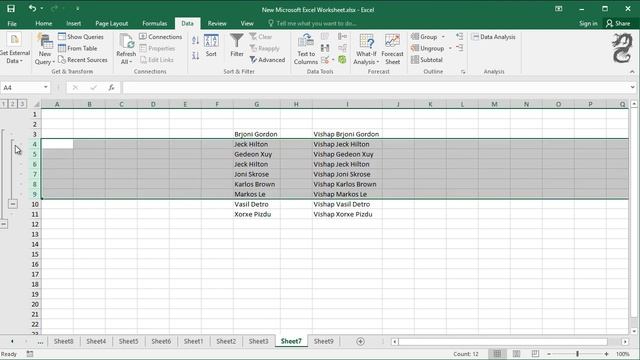This screenshot has width=640, height=360.
Task: Expand the Ungroup dropdown arrow
Action: (x=450, y=48)
